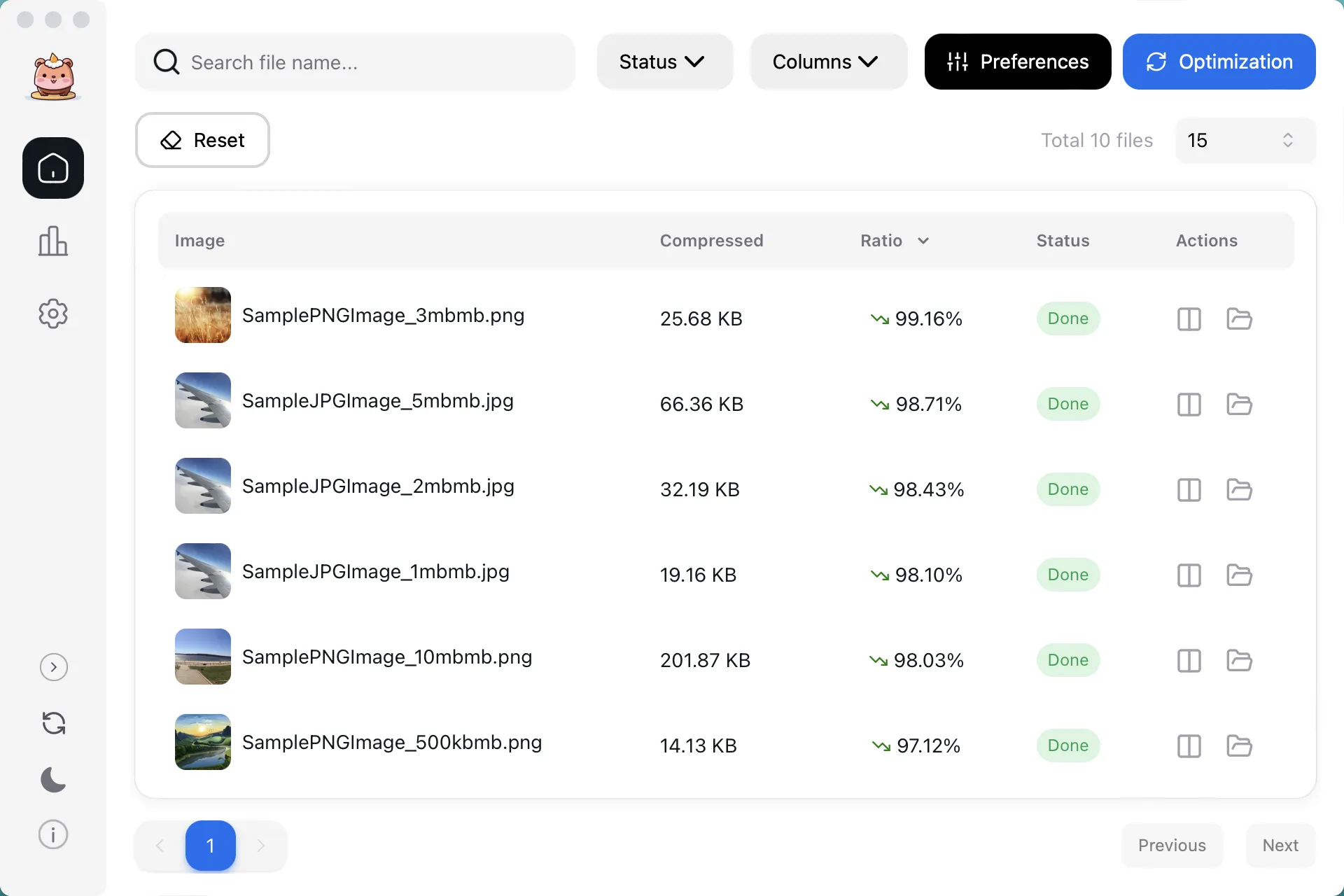The width and height of the screenshot is (1344, 896).
Task: Open the home view in the sidebar
Action: [x=52, y=167]
